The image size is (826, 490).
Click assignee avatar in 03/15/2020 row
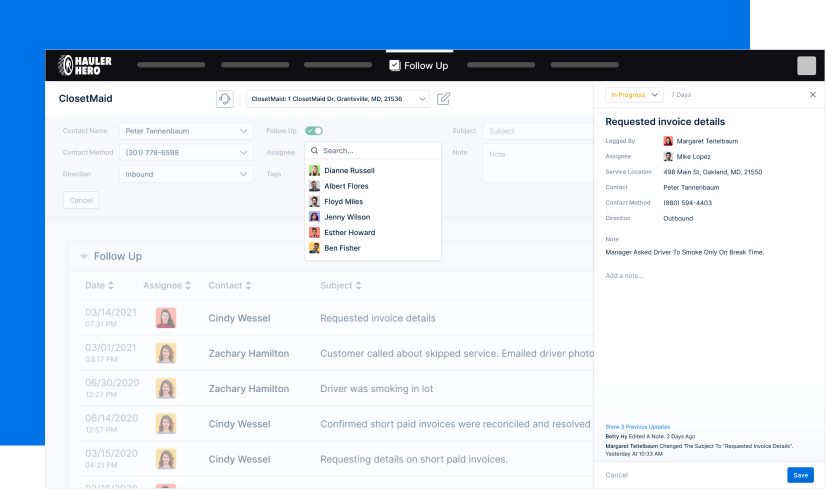(166, 459)
